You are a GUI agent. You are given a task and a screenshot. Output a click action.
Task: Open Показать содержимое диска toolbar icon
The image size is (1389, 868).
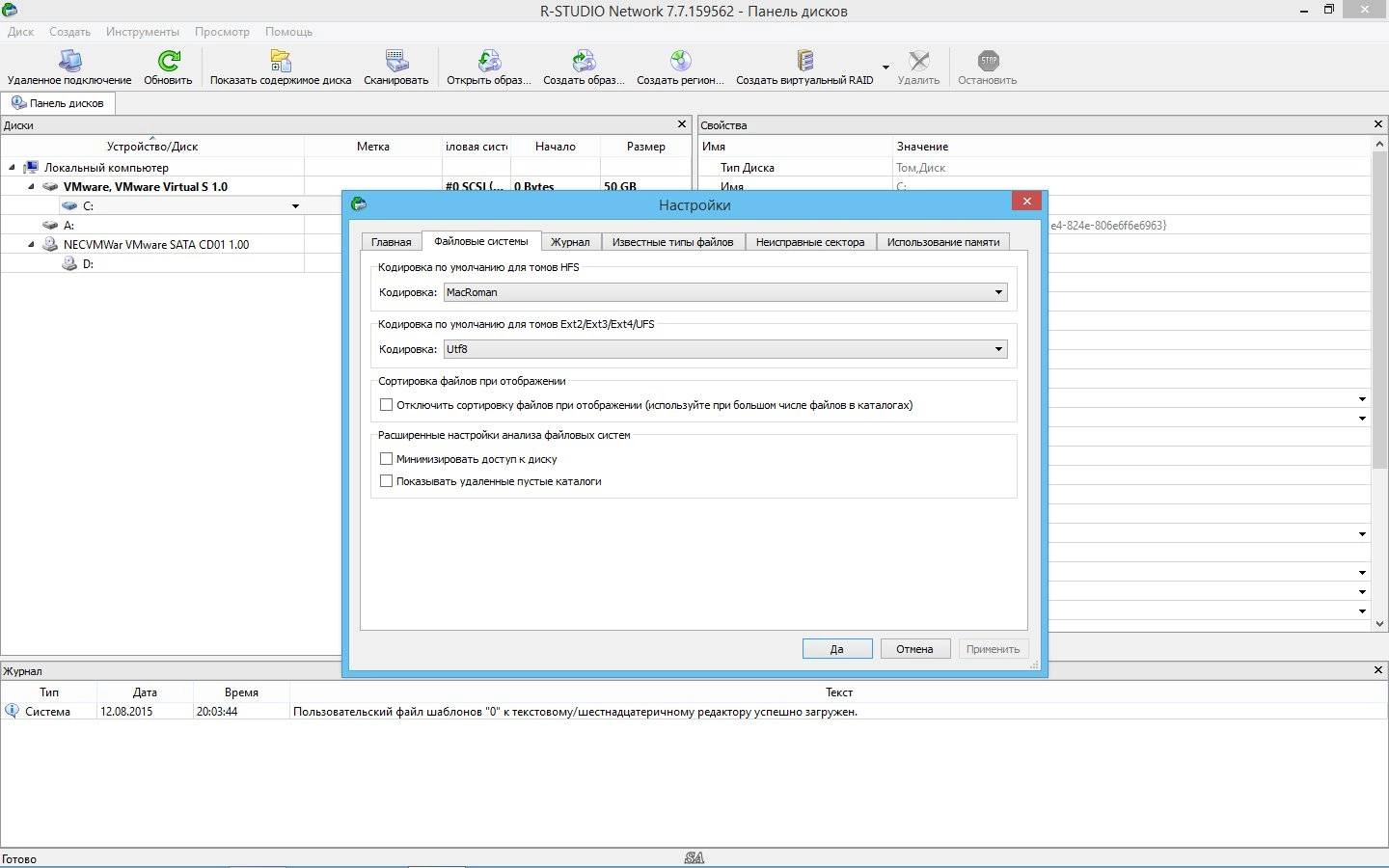point(281,61)
